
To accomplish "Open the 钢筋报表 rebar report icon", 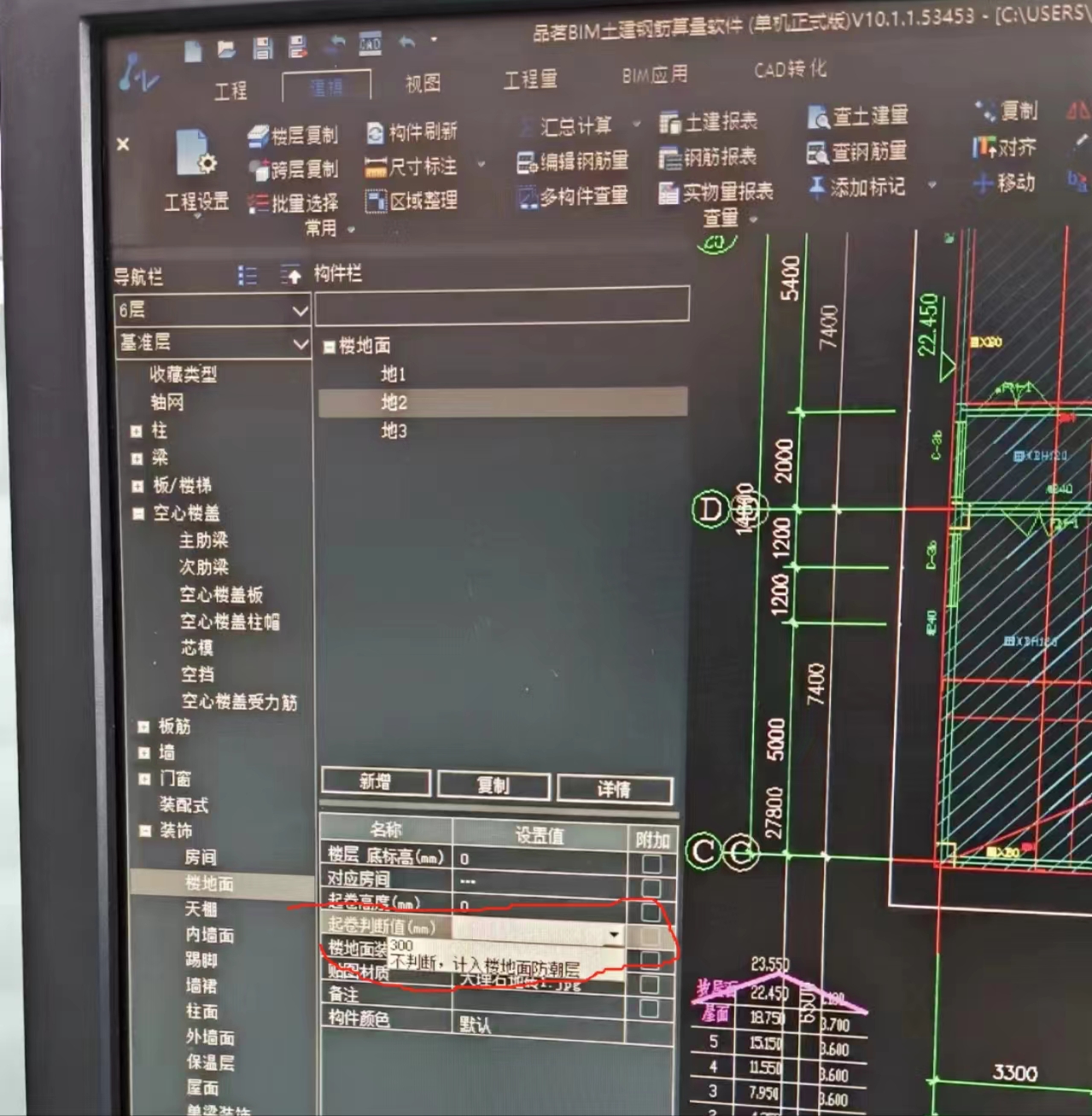I will [x=669, y=158].
